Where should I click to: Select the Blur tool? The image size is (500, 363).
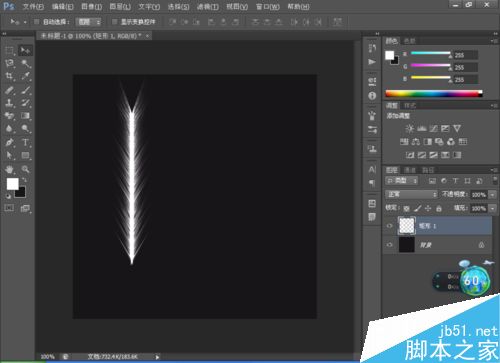pos(9,129)
